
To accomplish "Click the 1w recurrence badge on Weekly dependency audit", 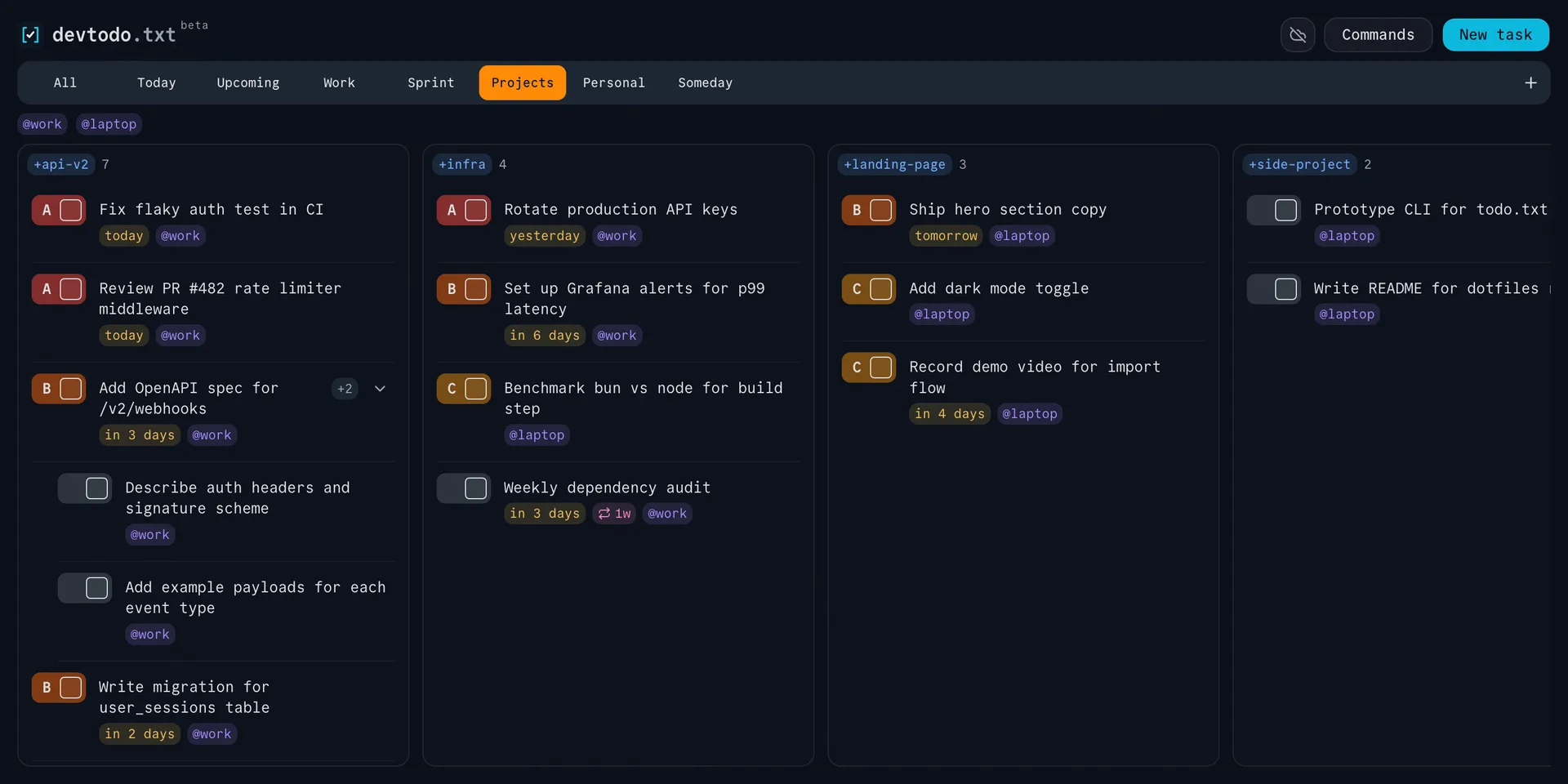I will point(614,514).
